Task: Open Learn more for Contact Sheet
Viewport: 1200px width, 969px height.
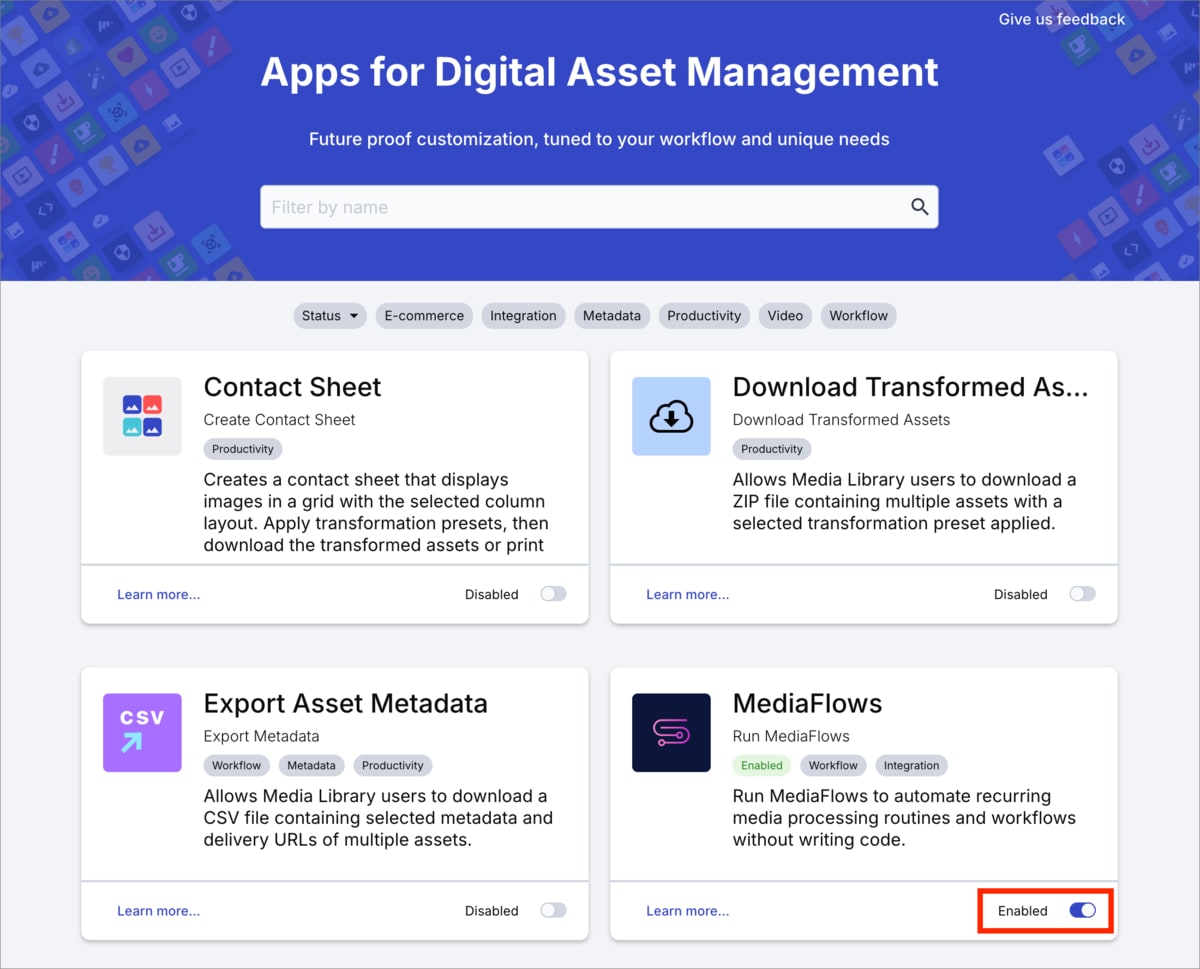Action: pyautogui.click(x=158, y=593)
